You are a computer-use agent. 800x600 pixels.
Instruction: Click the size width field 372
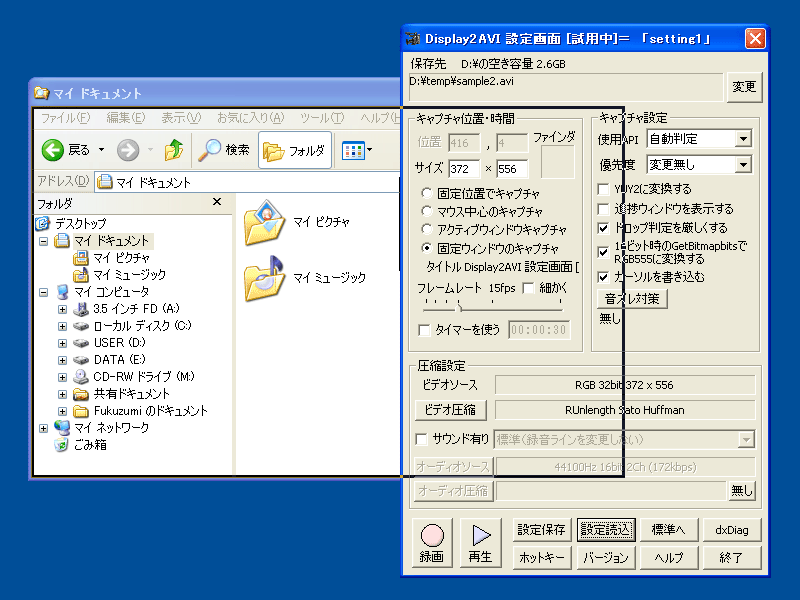coord(464,169)
